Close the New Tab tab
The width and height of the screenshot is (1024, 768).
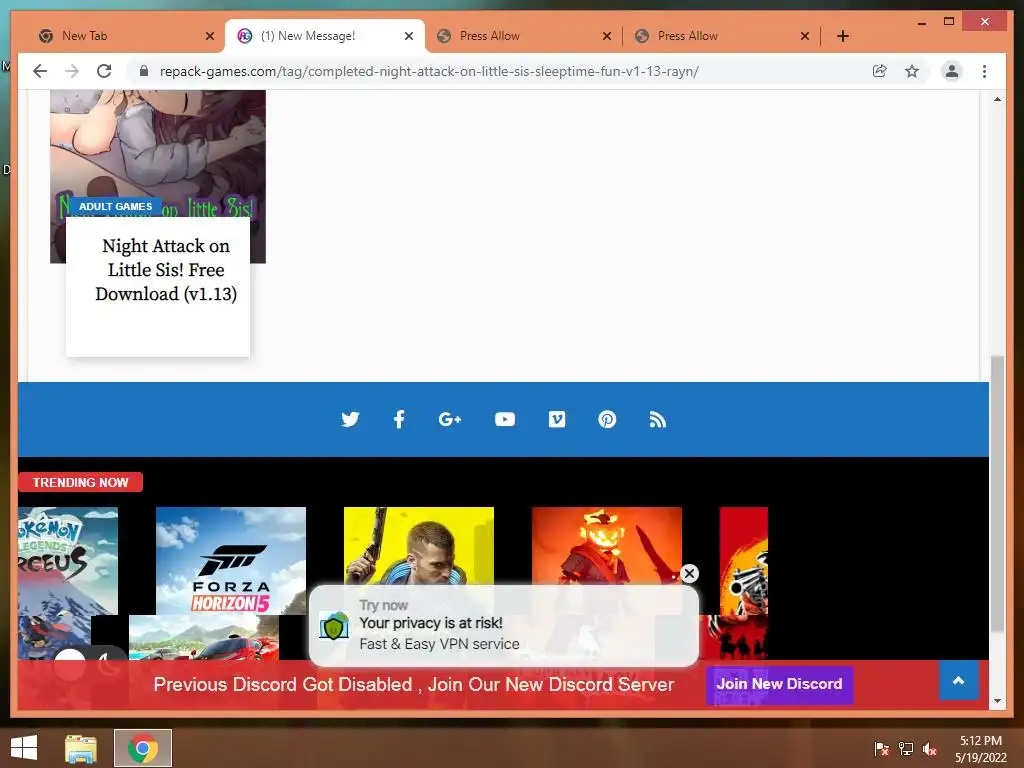[x=210, y=36]
